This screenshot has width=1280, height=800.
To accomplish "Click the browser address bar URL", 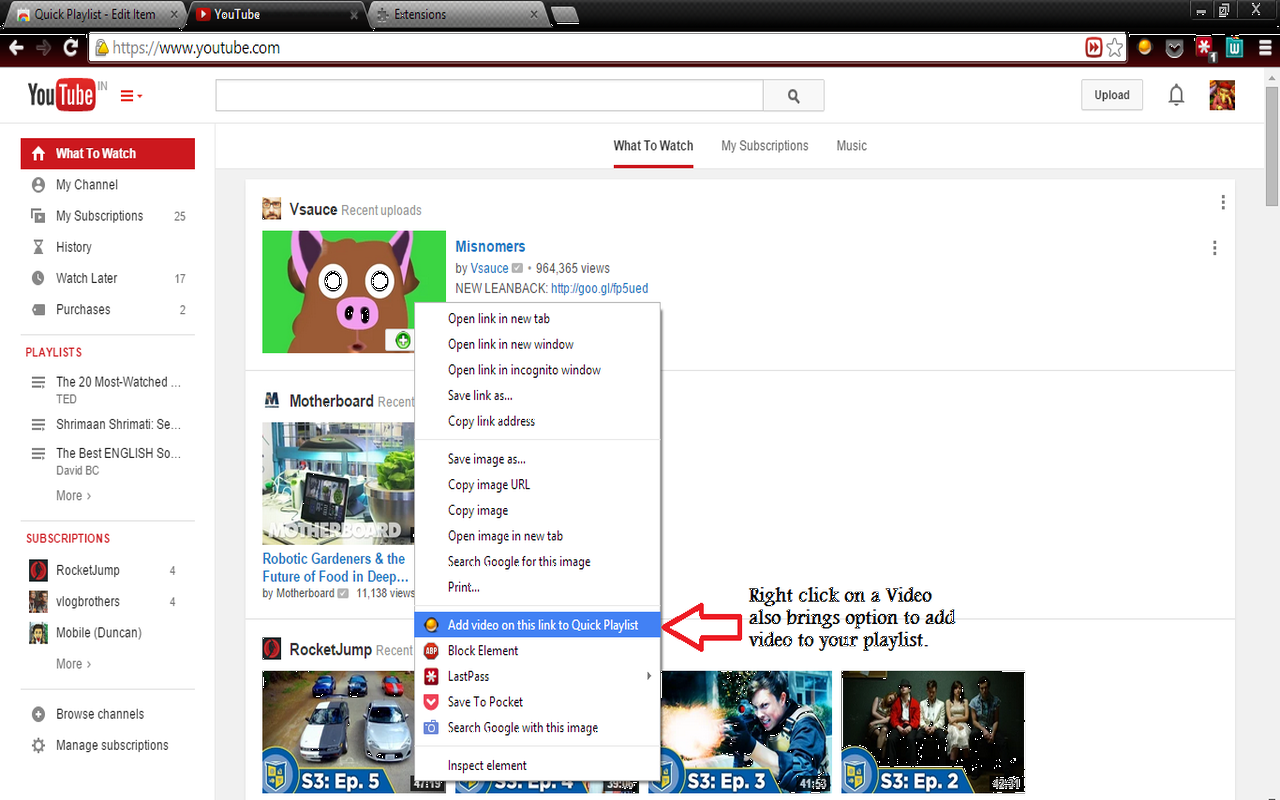I will 196,48.
